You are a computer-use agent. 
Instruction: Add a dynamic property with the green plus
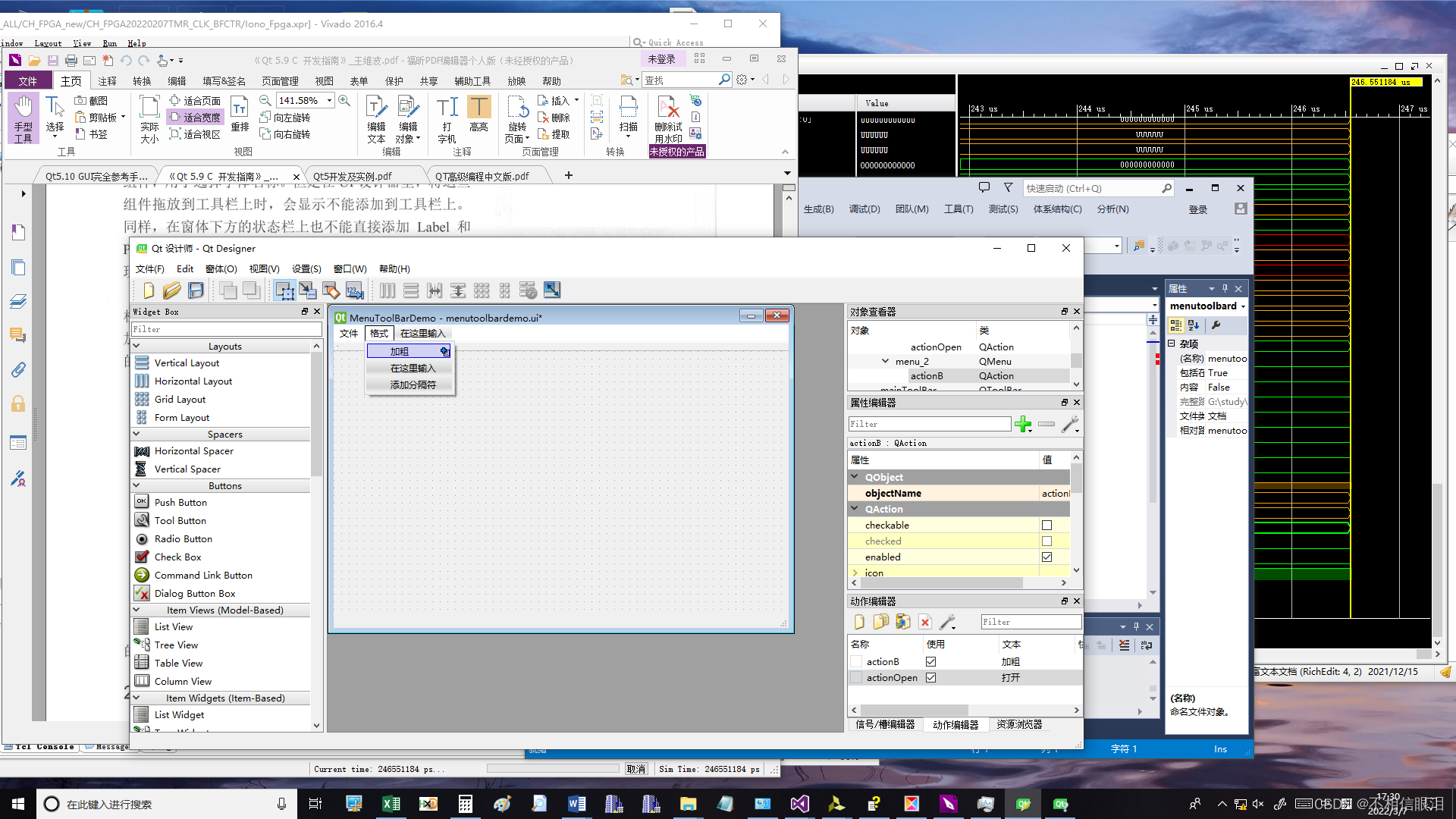coord(1023,424)
